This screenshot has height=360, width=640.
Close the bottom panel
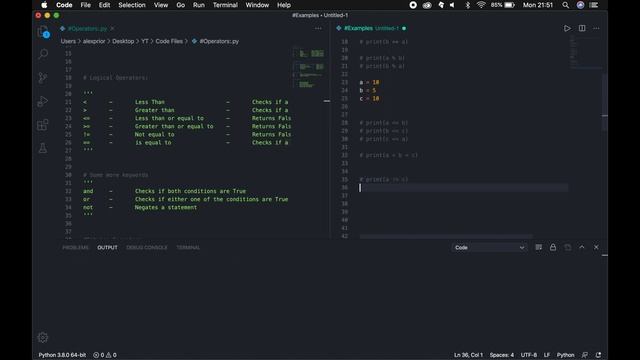pyautogui.click(x=596, y=247)
